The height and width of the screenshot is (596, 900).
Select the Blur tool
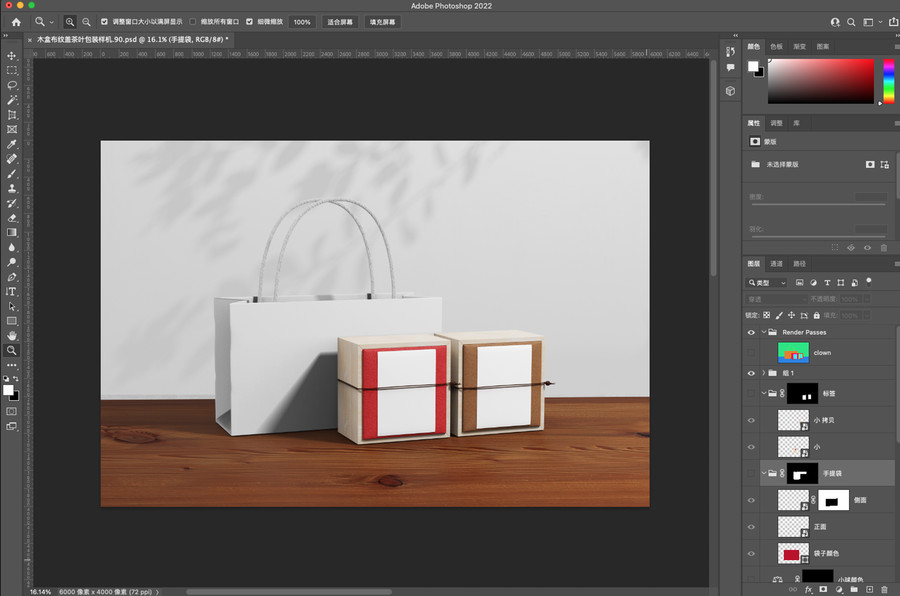point(11,247)
